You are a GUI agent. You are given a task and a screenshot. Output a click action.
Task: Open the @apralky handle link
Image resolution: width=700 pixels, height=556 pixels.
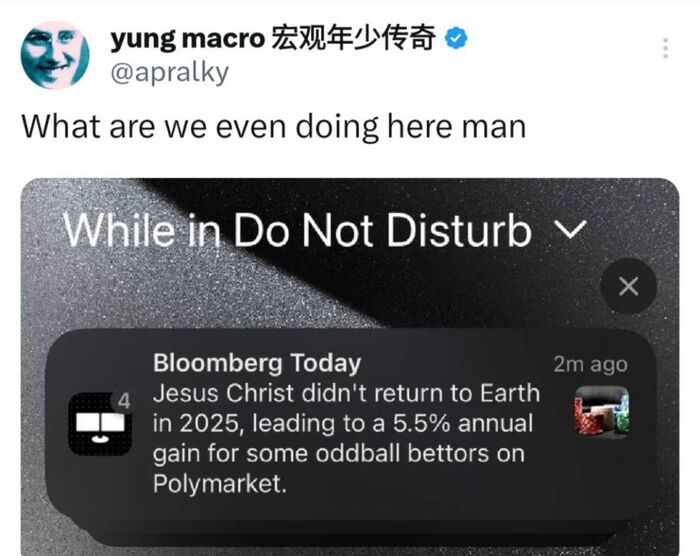pyautogui.click(x=170, y=72)
